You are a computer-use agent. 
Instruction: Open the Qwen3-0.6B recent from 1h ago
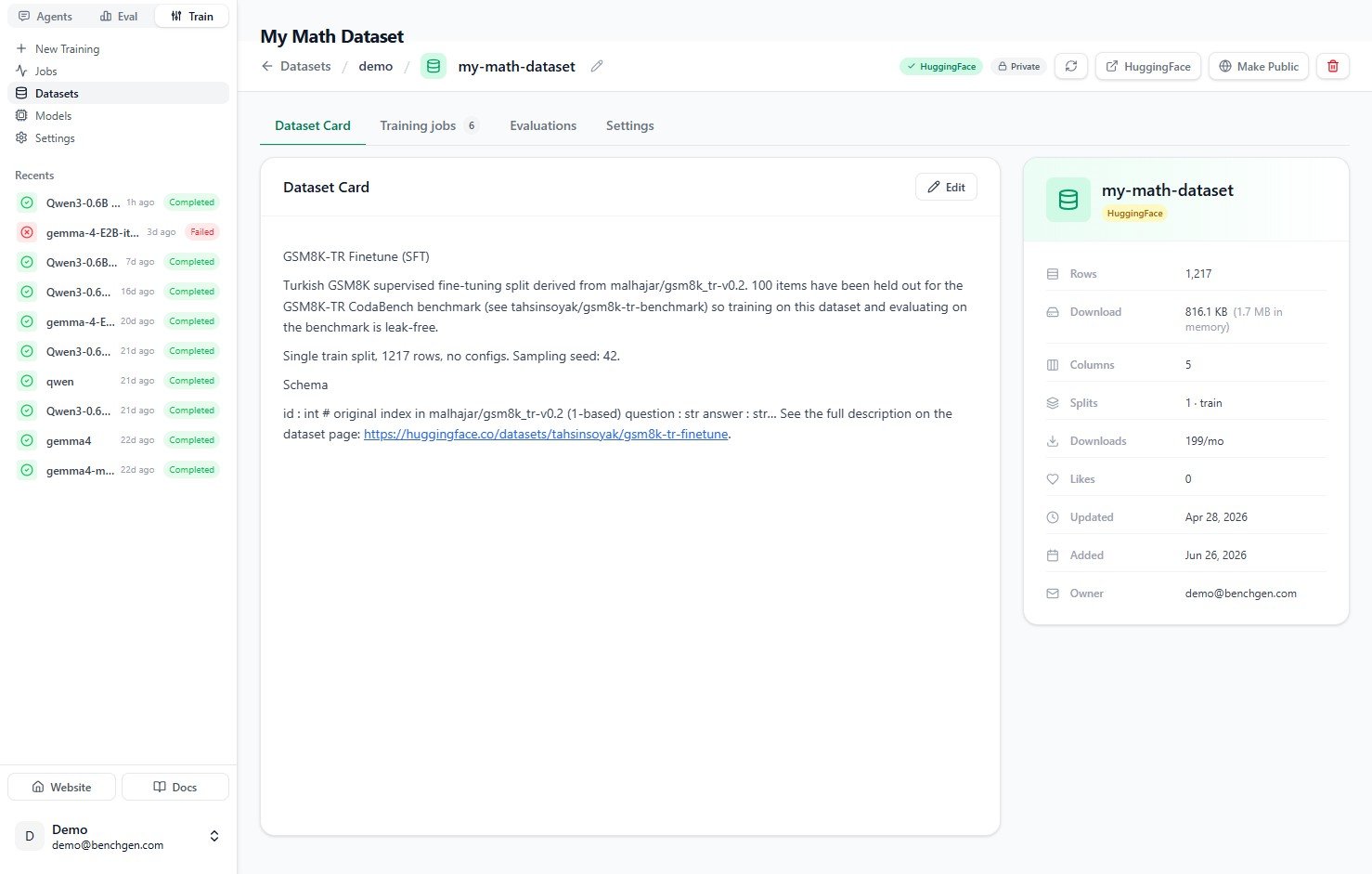pyautogui.click(x=118, y=202)
